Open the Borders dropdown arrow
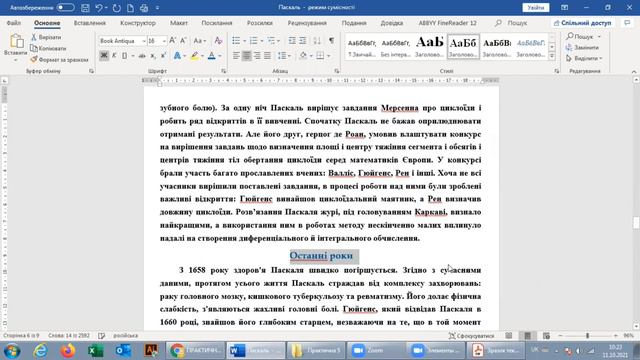640x360 pixels. tap(329, 56)
